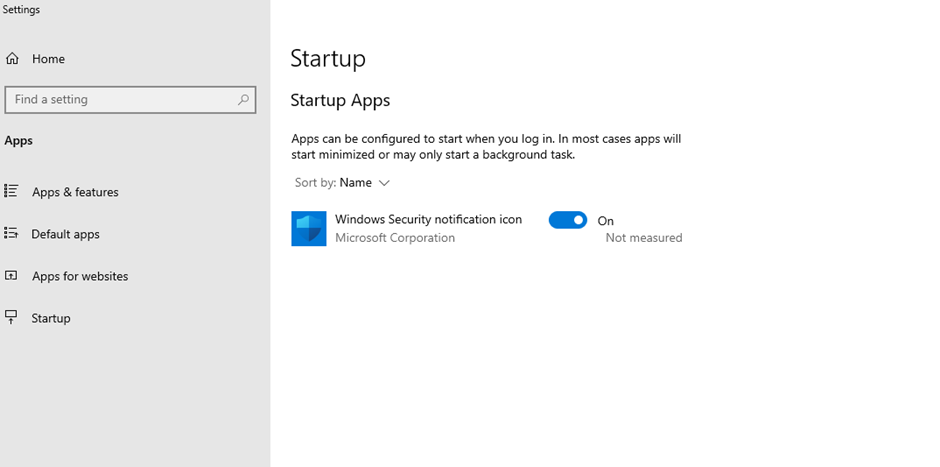Open the Sort by Name dropdown
The image size is (940, 467).
(x=342, y=183)
